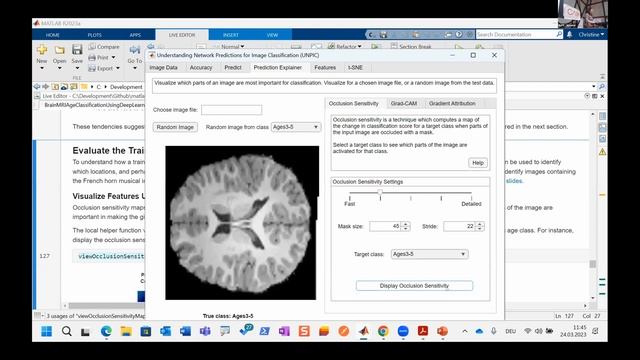Expand the Export dropdown arrow
640x360 pixels.
[x=118, y=68]
